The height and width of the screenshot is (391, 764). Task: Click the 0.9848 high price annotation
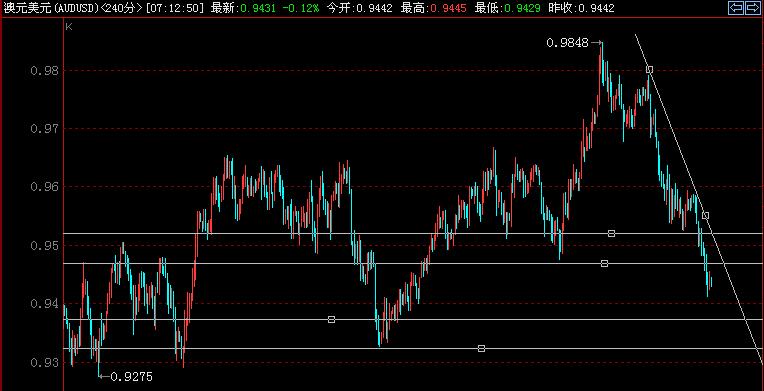click(x=567, y=43)
